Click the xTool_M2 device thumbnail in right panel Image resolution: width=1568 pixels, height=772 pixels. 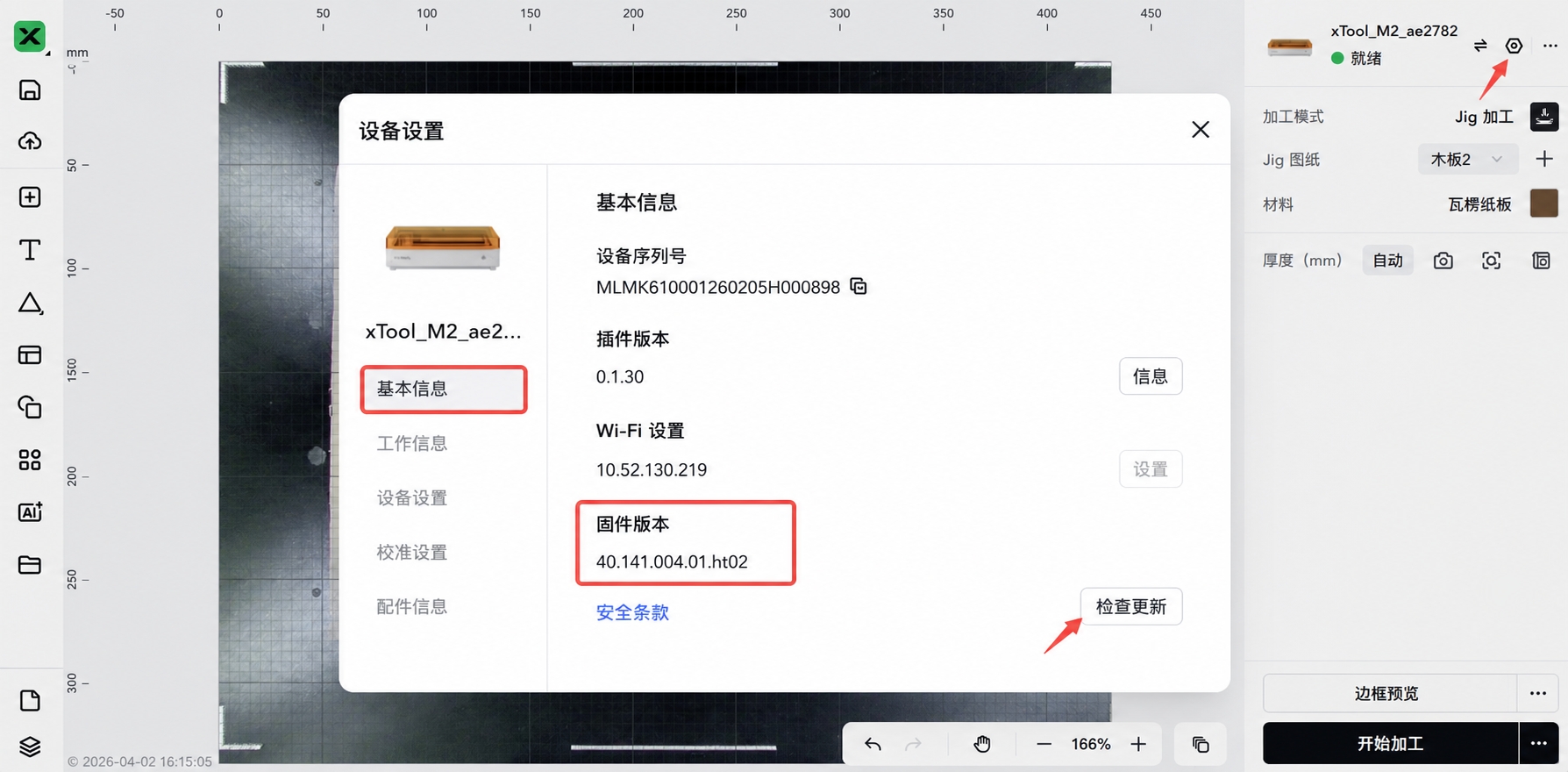tap(1290, 46)
